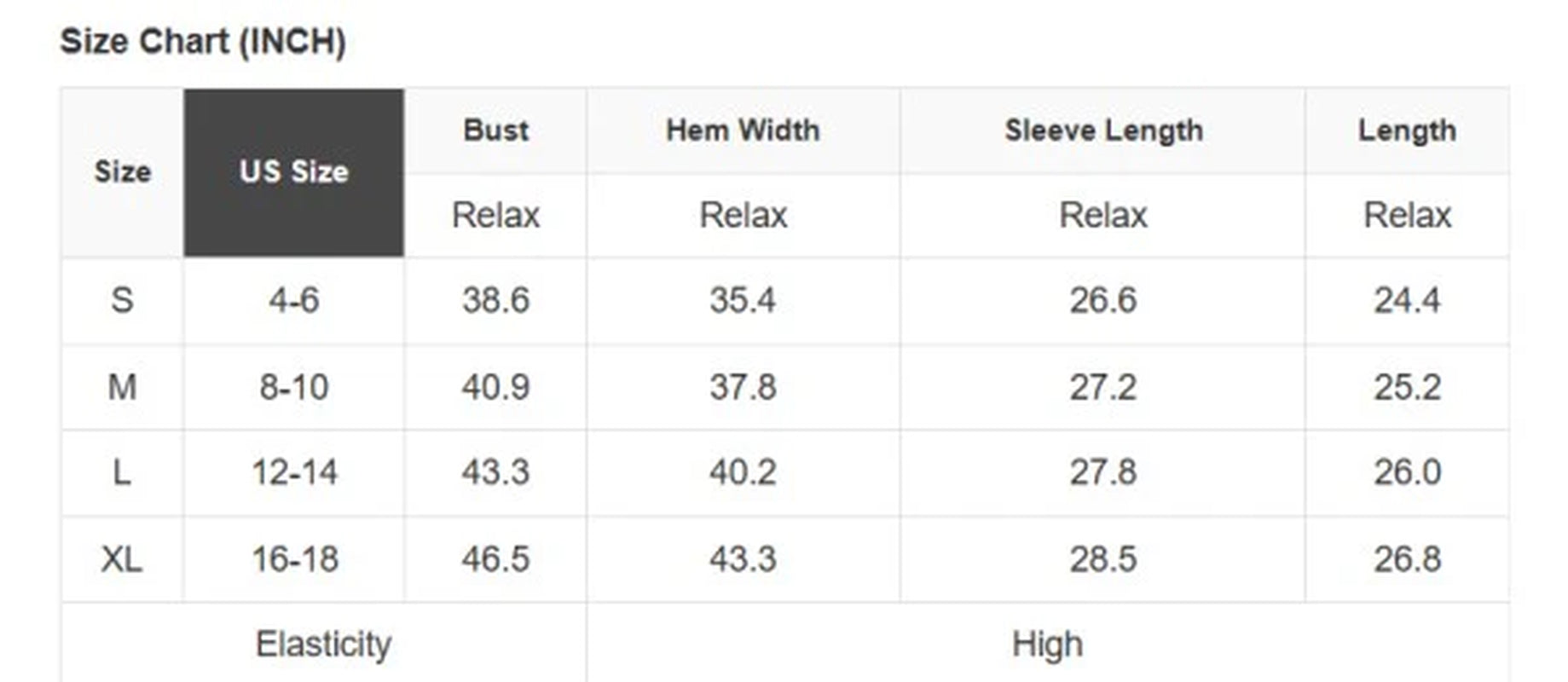Click the 27.8 sleeve length value
Screen dimensions: 1568x682
pos(1103,472)
